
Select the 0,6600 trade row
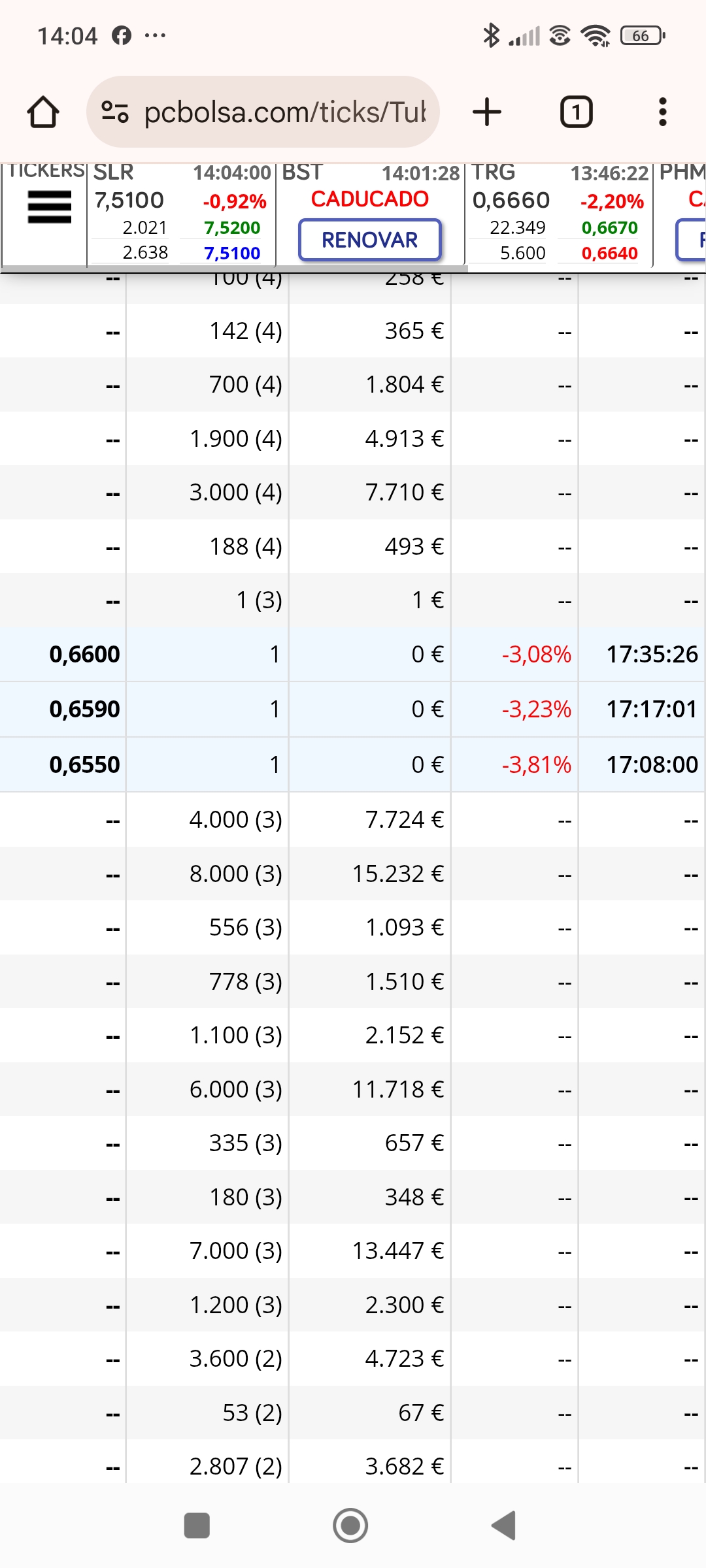tap(353, 655)
